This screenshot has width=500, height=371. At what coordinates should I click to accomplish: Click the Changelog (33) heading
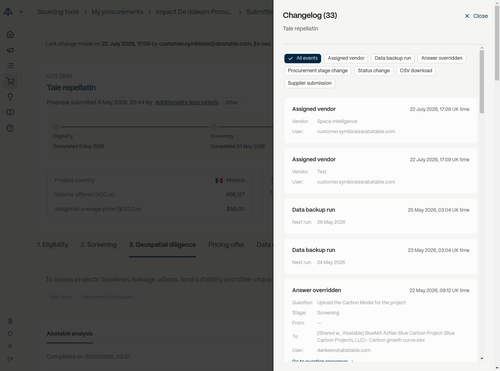click(310, 15)
